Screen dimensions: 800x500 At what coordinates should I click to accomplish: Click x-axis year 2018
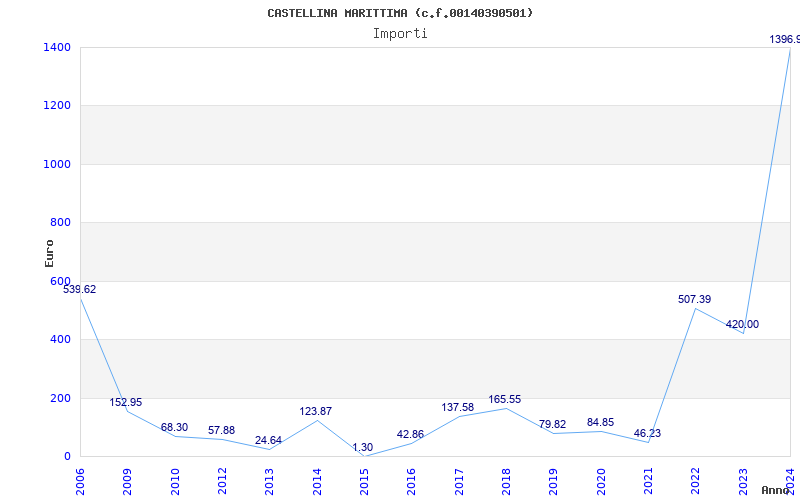tap(506, 482)
